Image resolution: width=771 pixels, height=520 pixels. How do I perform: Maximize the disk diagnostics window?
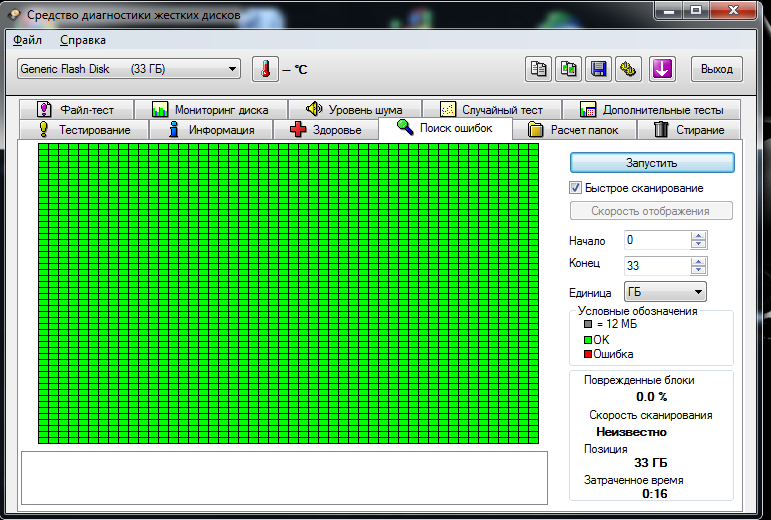coord(696,10)
